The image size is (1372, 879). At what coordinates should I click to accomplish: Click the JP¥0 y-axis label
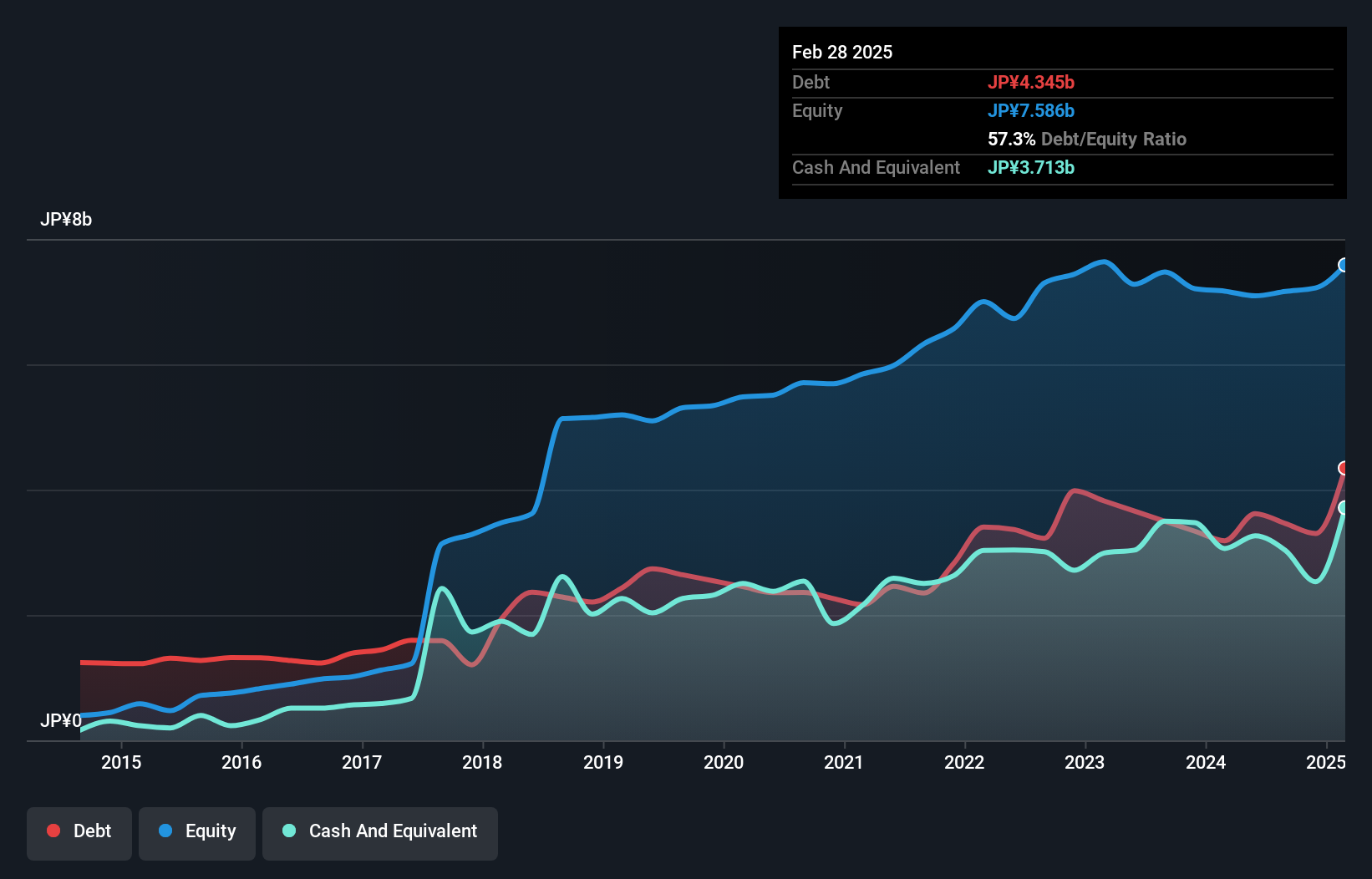(61, 720)
